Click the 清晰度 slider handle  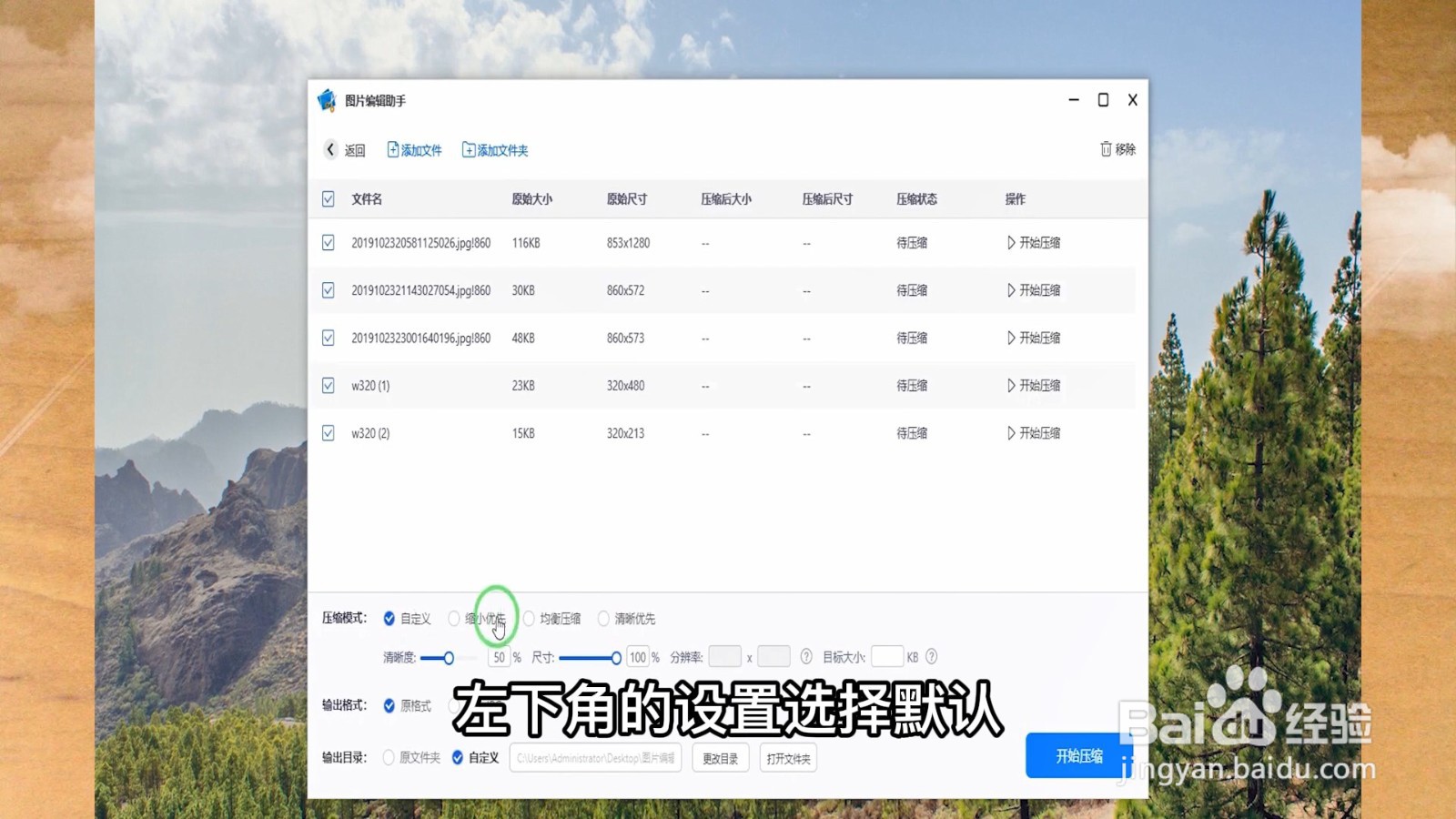tap(450, 656)
